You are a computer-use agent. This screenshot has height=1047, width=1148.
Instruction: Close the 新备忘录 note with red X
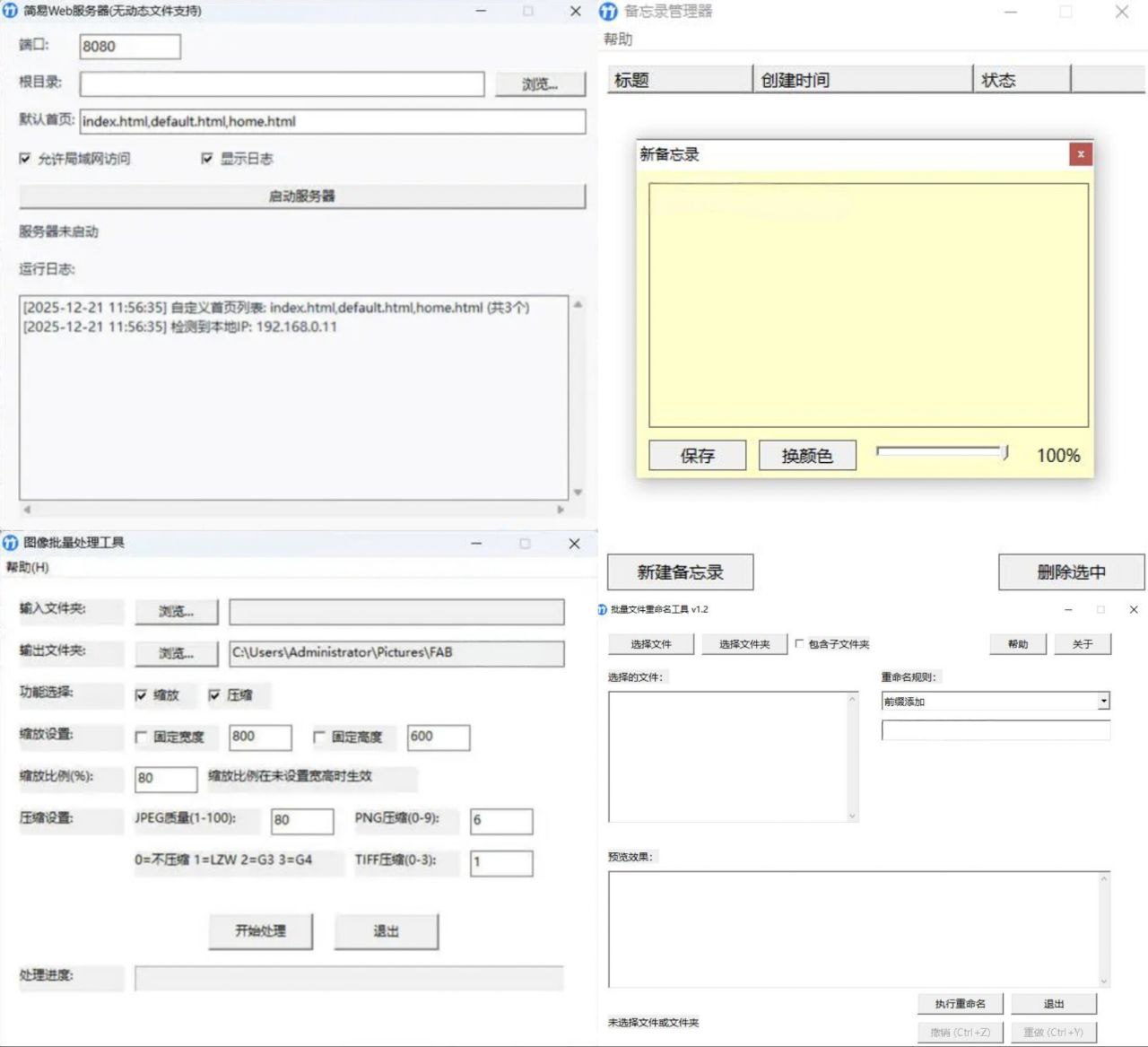[1081, 154]
